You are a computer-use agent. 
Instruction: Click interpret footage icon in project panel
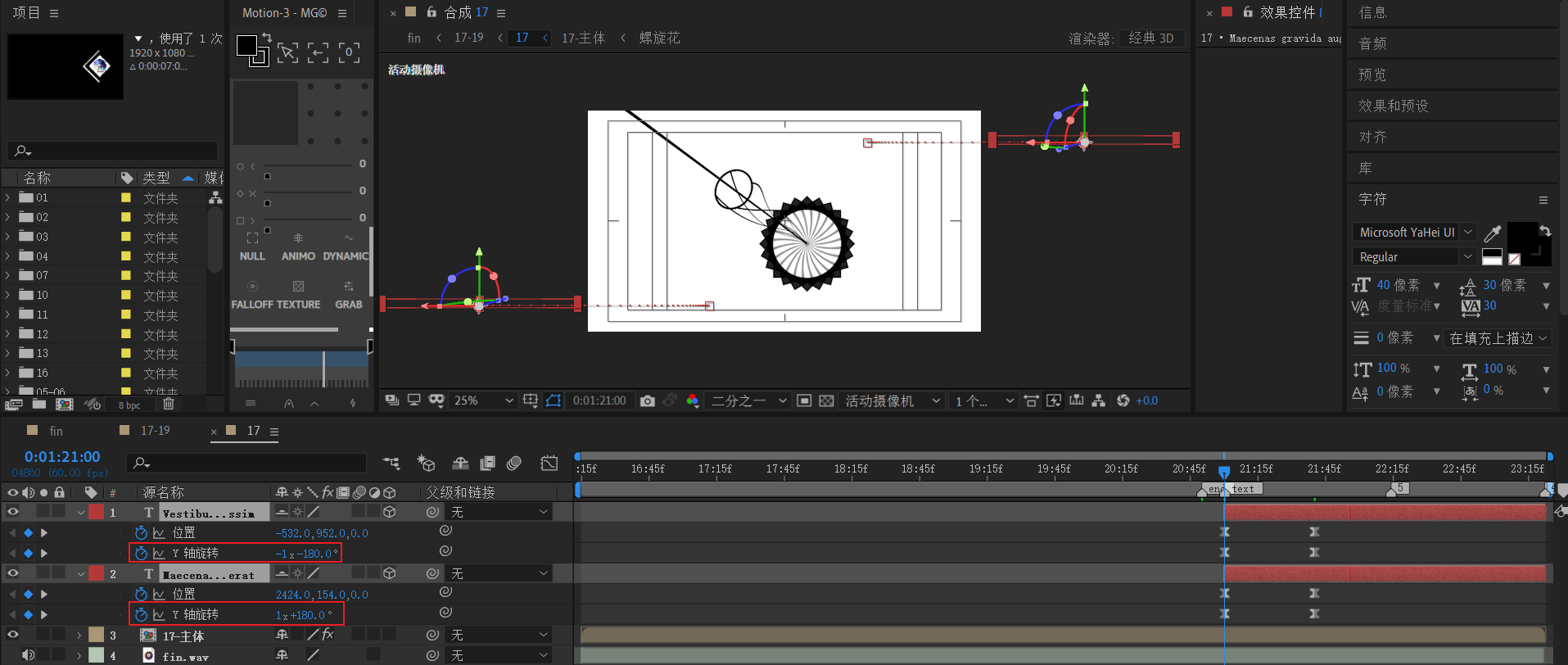(13, 404)
